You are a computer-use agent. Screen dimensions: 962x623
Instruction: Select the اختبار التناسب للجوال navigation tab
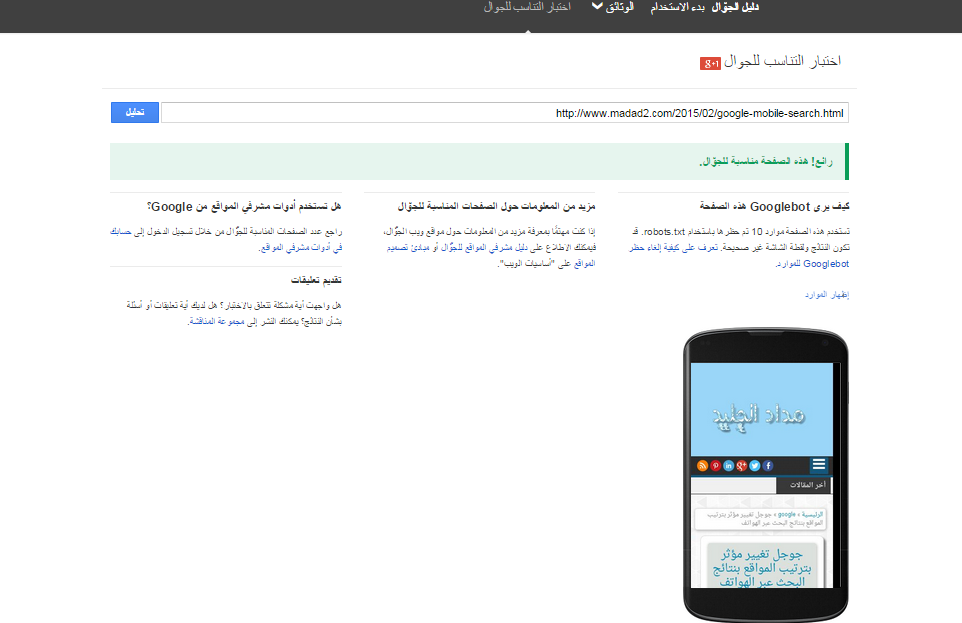527,7
